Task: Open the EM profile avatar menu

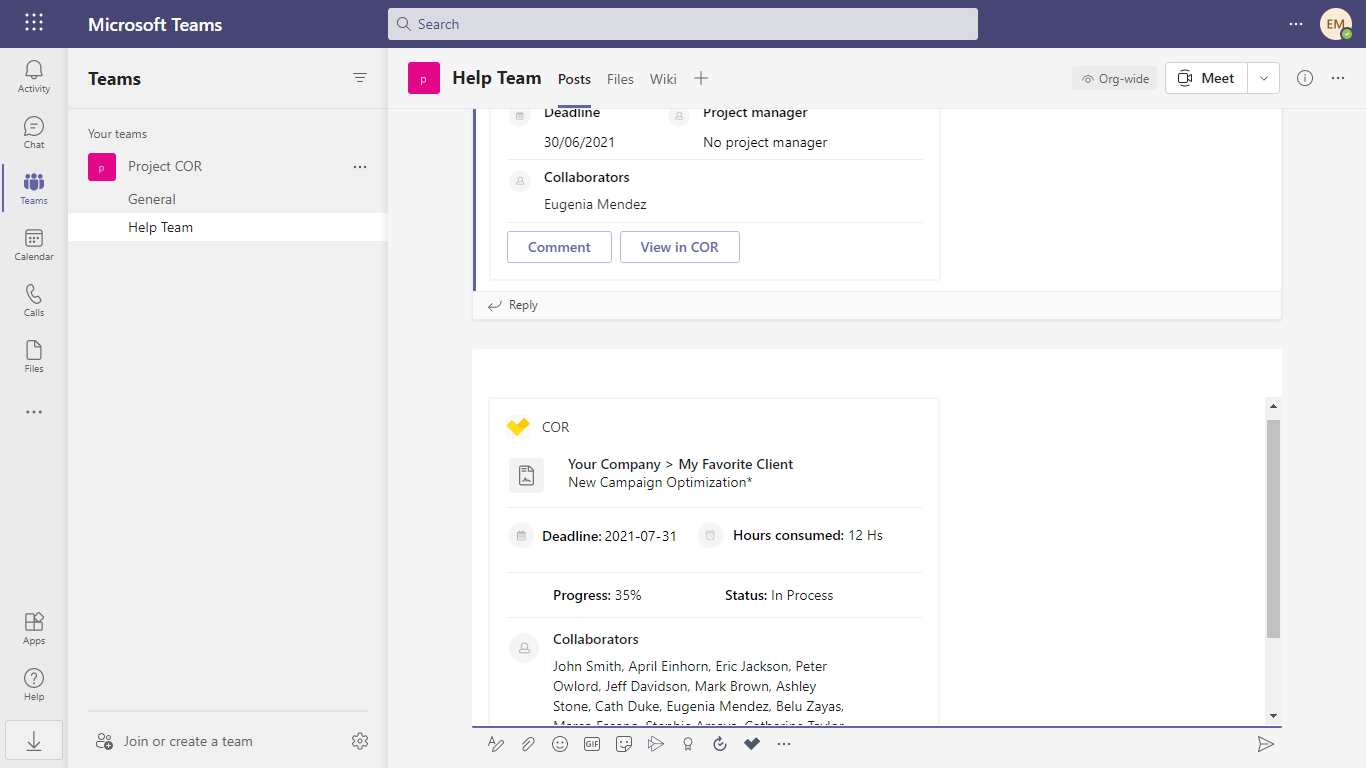Action: [1336, 24]
